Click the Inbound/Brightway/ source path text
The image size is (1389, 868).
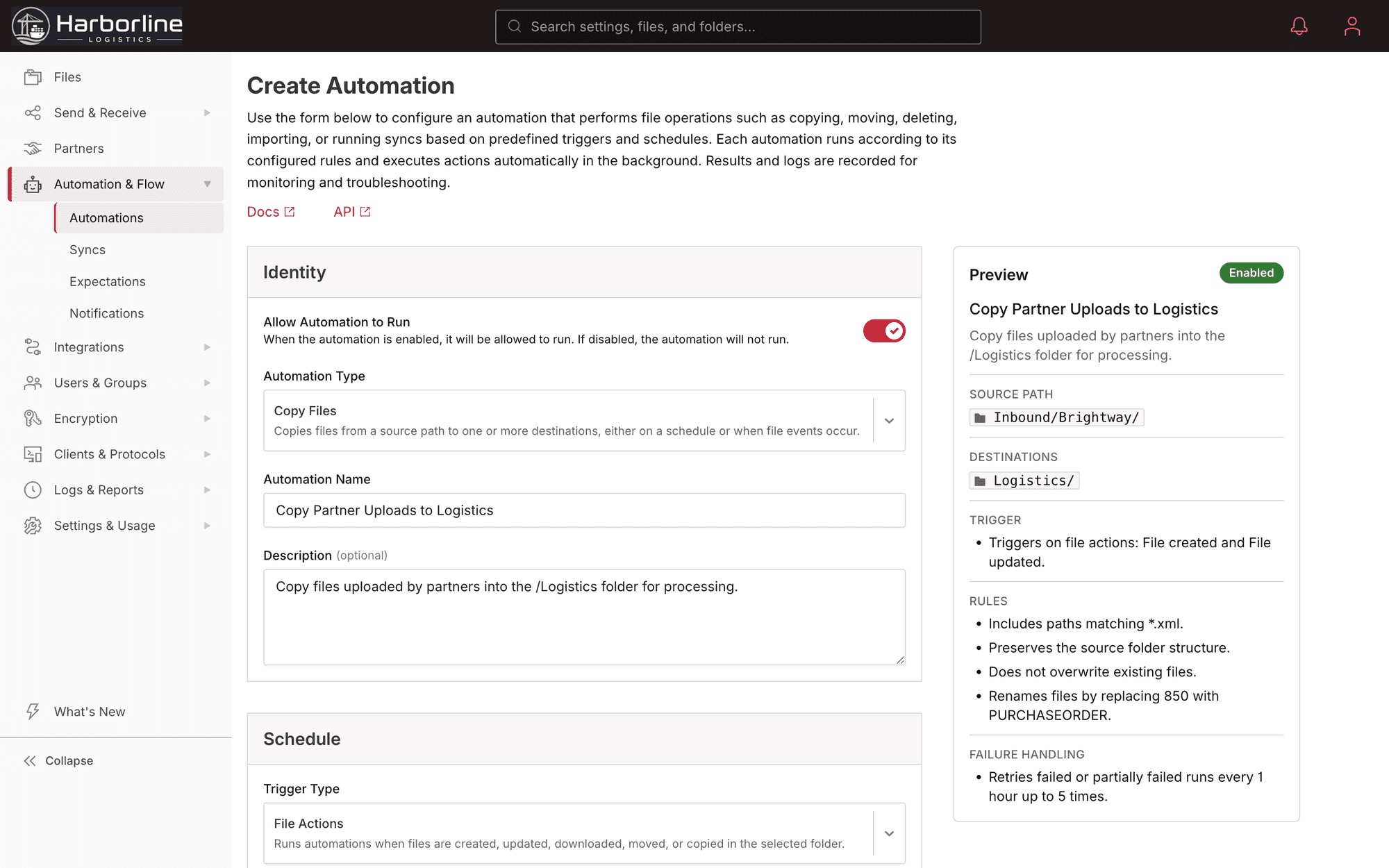(x=1066, y=417)
